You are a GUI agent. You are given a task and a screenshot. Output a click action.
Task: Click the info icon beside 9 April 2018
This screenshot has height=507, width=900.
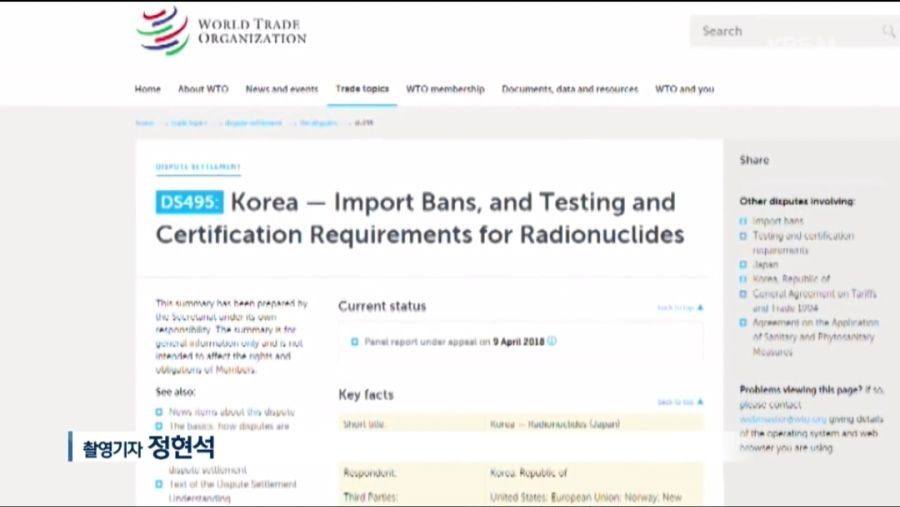[552, 341]
